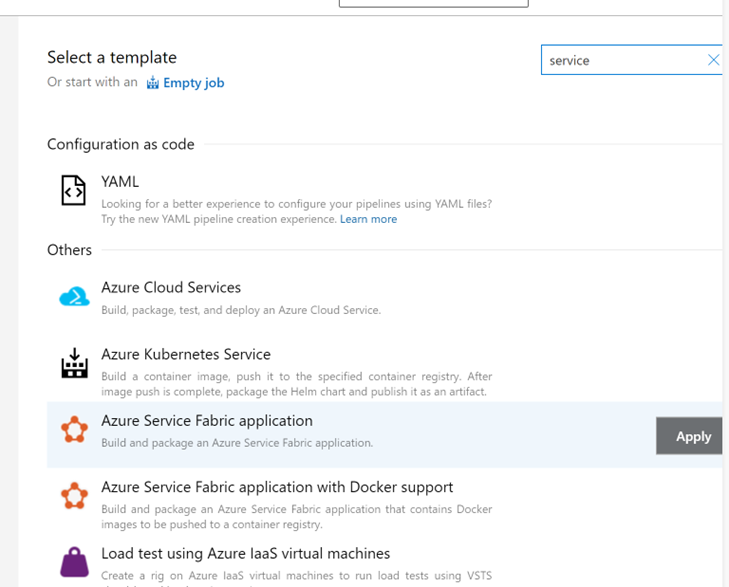
Task: Click the Service Fabric with Docker icon
Action: point(74,497)
